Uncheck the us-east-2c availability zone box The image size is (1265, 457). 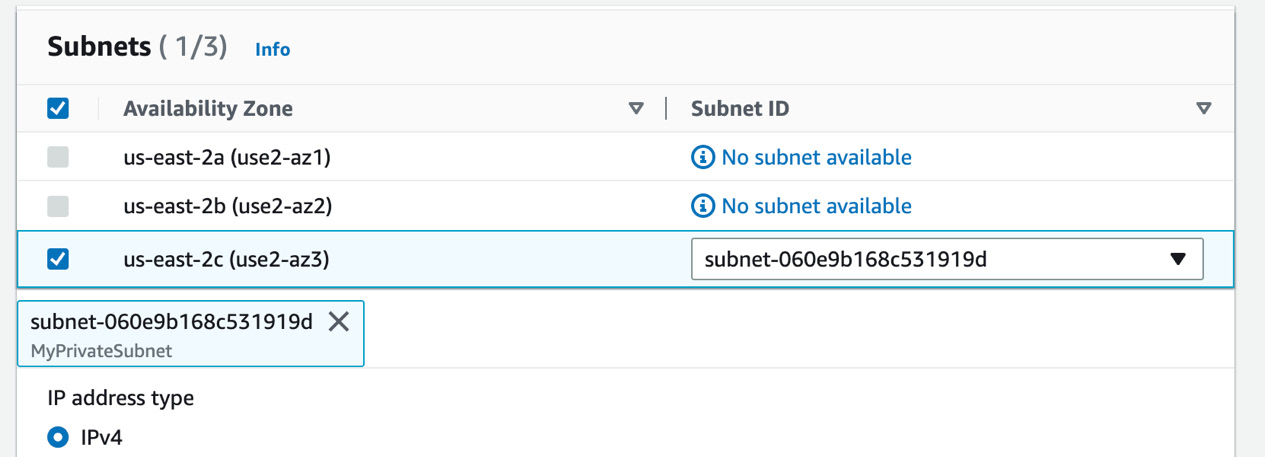pos(58,259)
